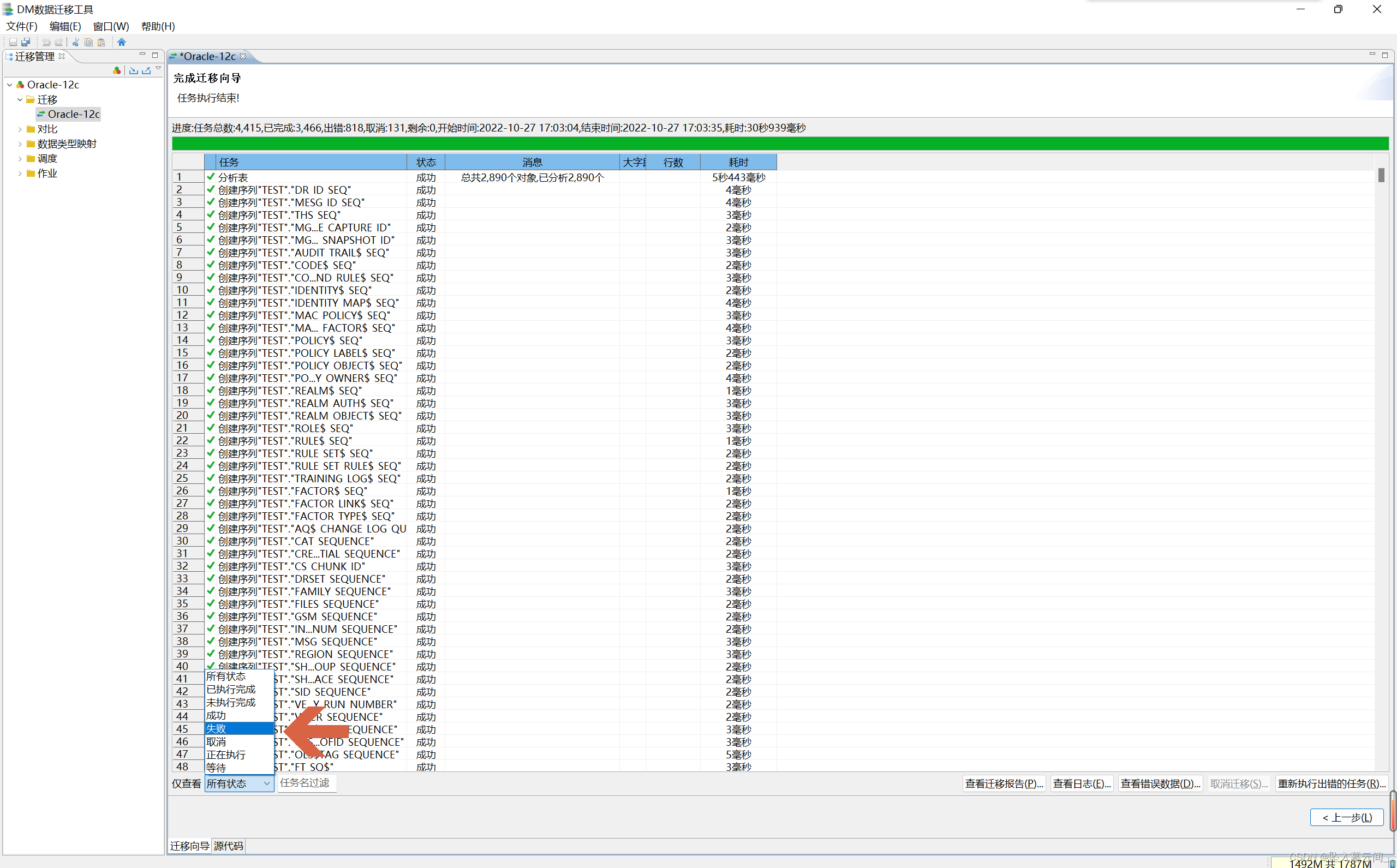Click the 调度 folder icon
Viewport: 1397px width, 868px height.
(x=31, y=158)
